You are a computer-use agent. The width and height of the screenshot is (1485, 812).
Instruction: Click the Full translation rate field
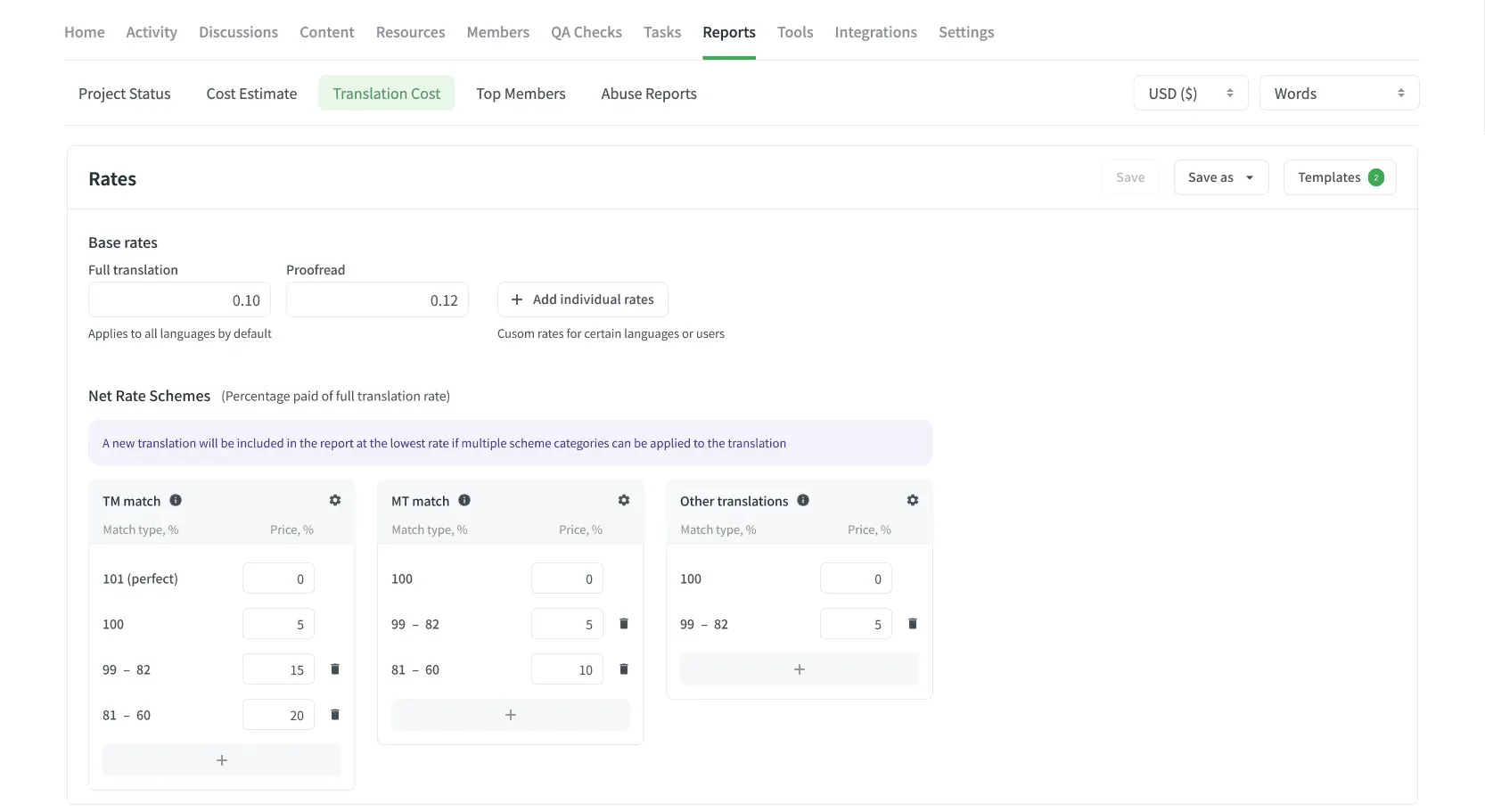tap(179, 300)
